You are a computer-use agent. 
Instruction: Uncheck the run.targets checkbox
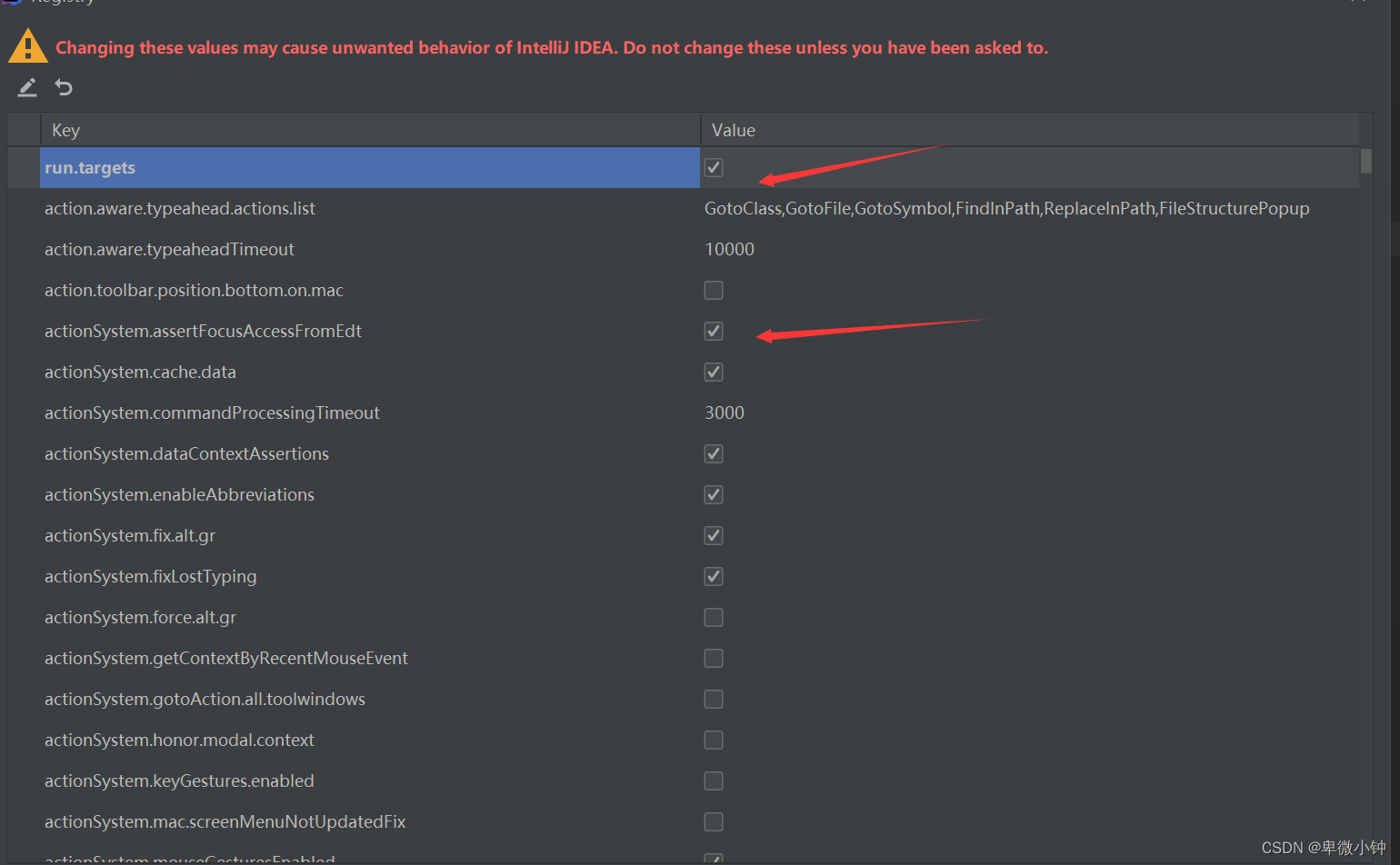pos(714,167)
